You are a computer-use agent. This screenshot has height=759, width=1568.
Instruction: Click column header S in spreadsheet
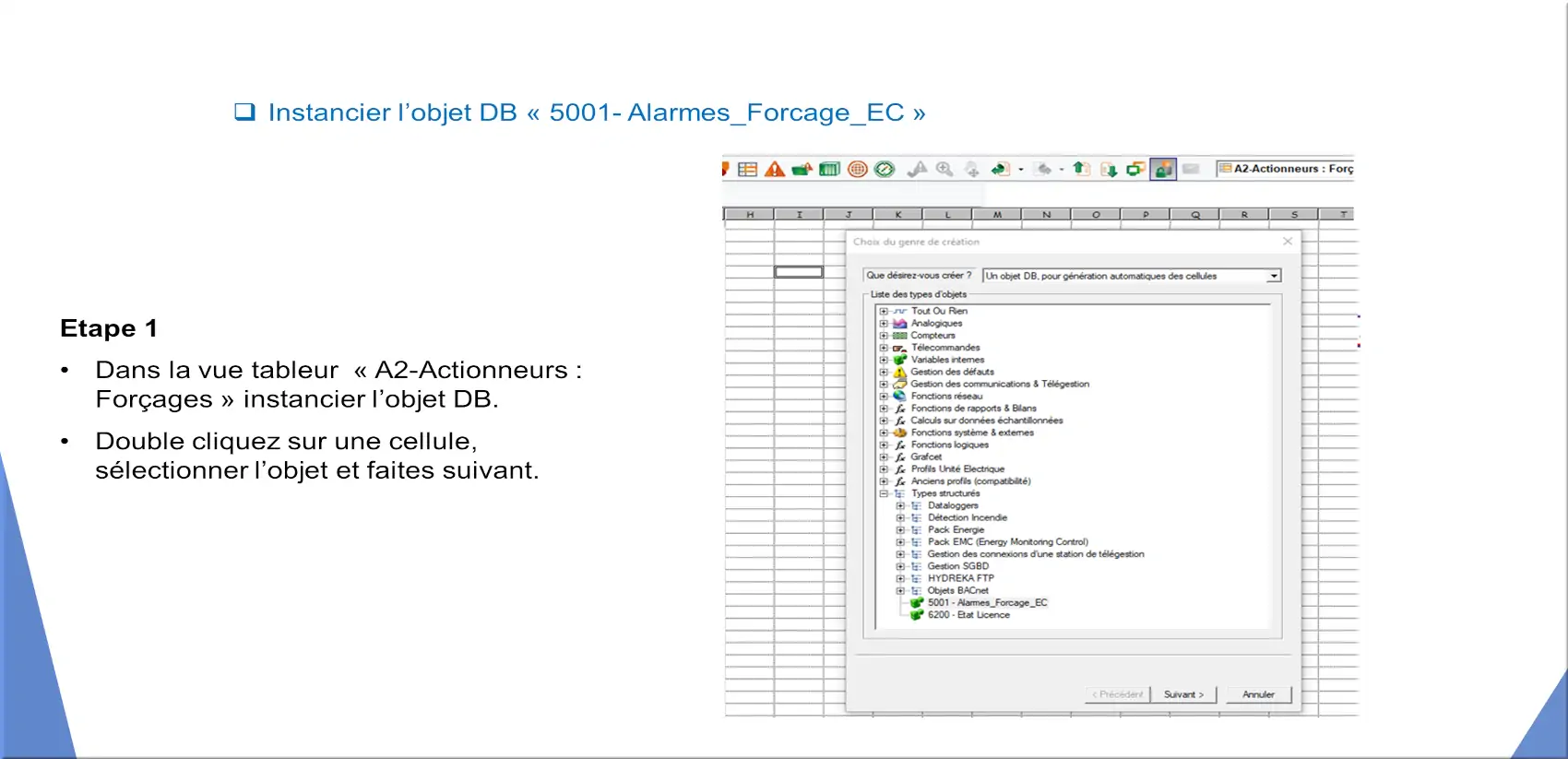1293,214
